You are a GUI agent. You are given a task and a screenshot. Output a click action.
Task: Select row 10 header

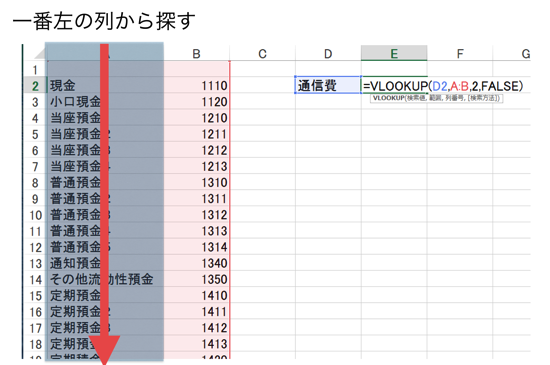[35, 215]
